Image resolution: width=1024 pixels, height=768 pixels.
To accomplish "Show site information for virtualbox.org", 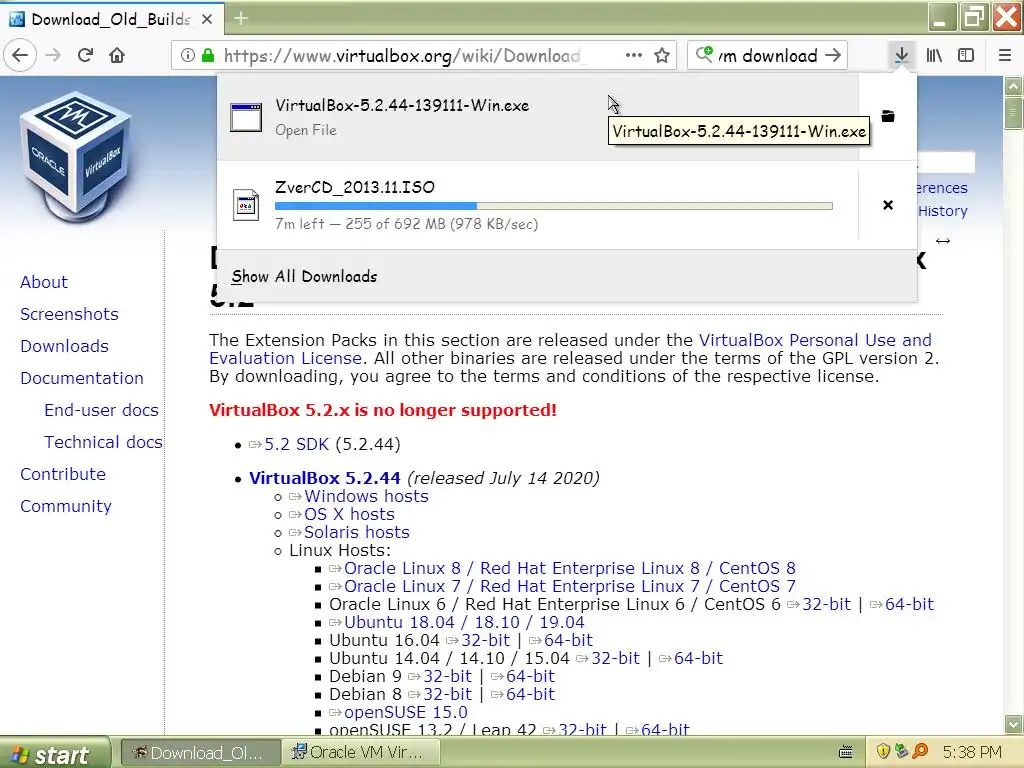I will click(187, 56).
